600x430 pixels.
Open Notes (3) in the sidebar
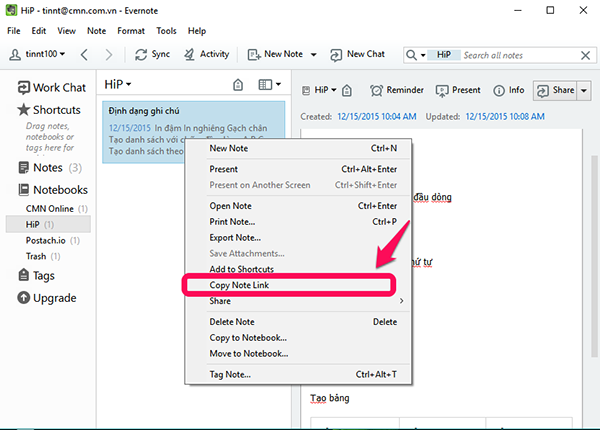[x=50, y=168]
